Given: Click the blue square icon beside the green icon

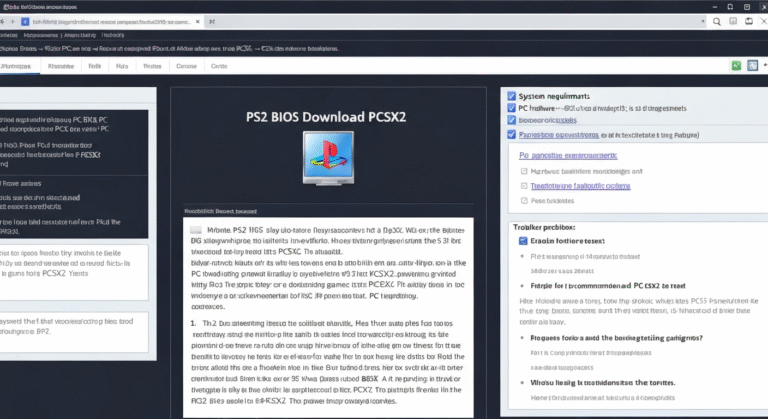Looking at the screenshot, I should [753, 66].
